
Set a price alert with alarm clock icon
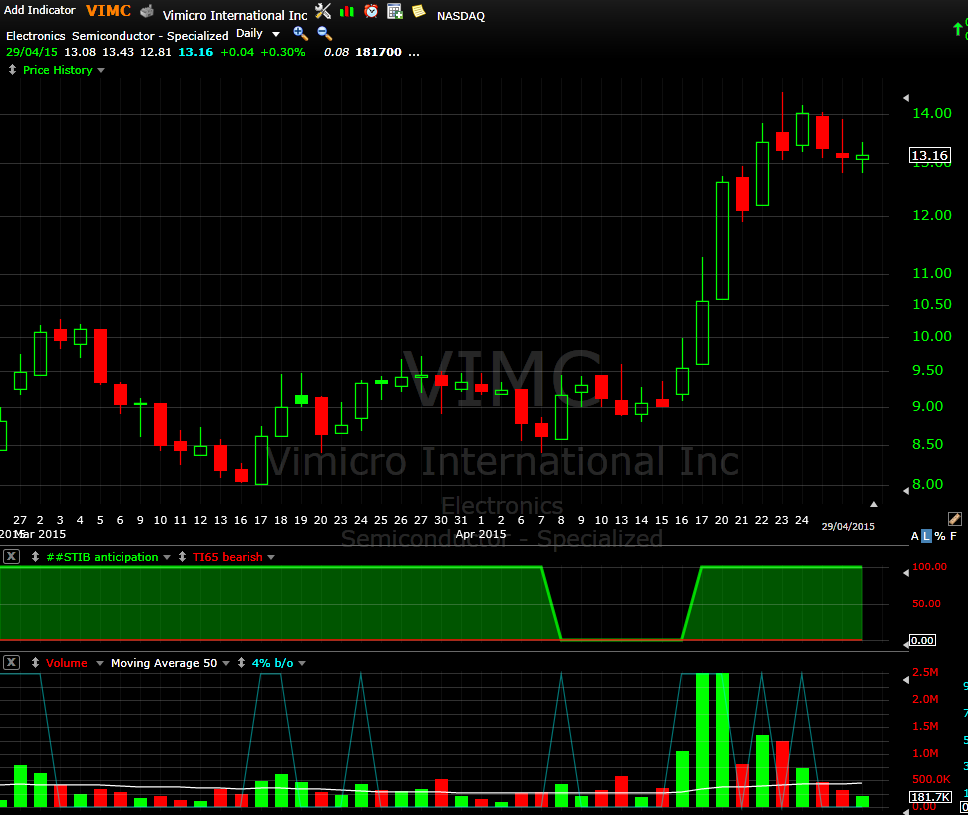click(x=371, y=11)
